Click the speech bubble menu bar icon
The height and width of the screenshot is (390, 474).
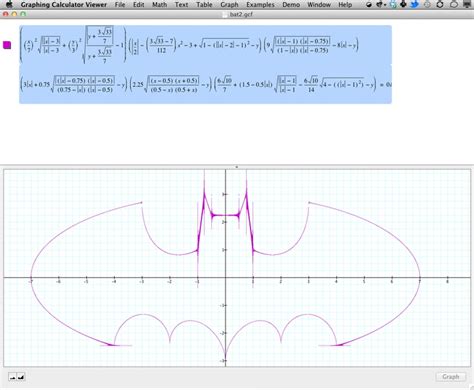(454, 5)
